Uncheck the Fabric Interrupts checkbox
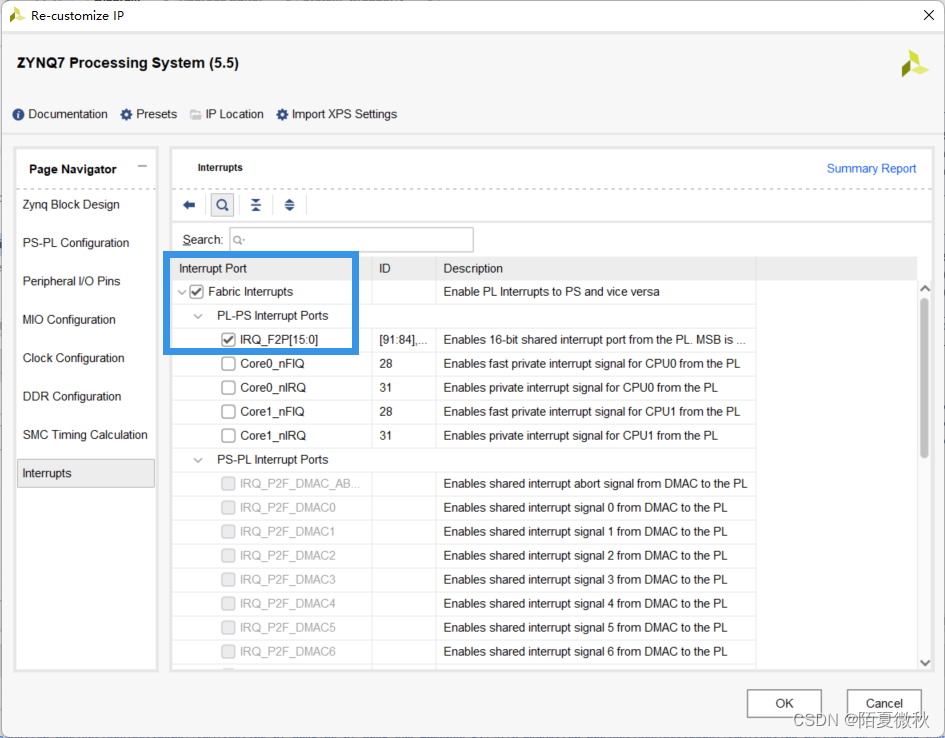This screenshot has width=945, height=738. coord(196,292)
